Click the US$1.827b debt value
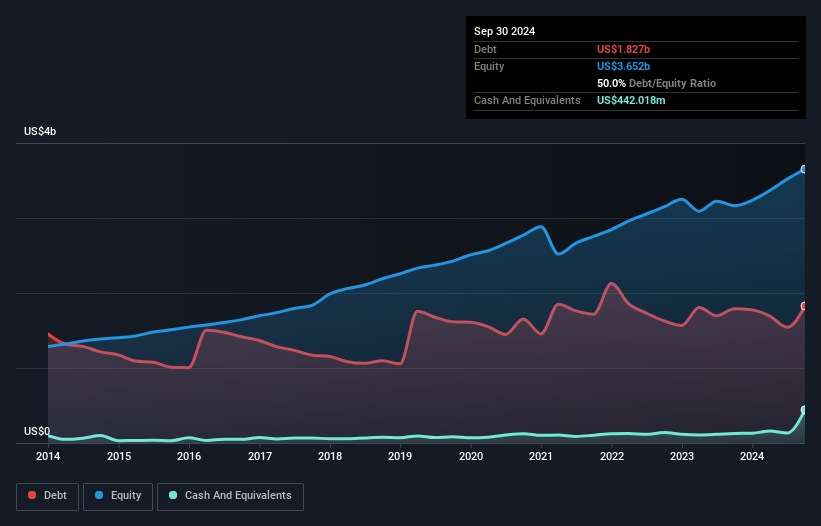The width and height of the screenshot is (821, 526). [623, 49]
